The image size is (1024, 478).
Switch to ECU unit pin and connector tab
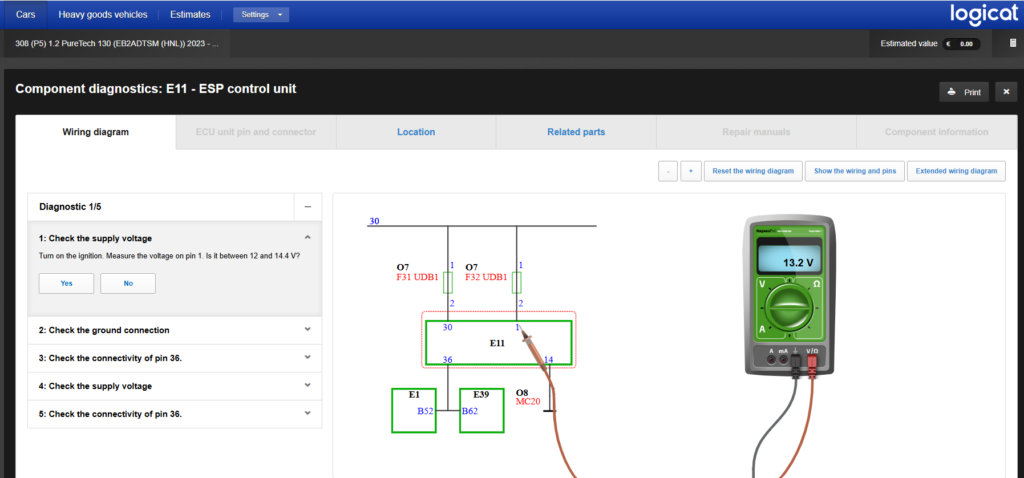click(255, 132)
